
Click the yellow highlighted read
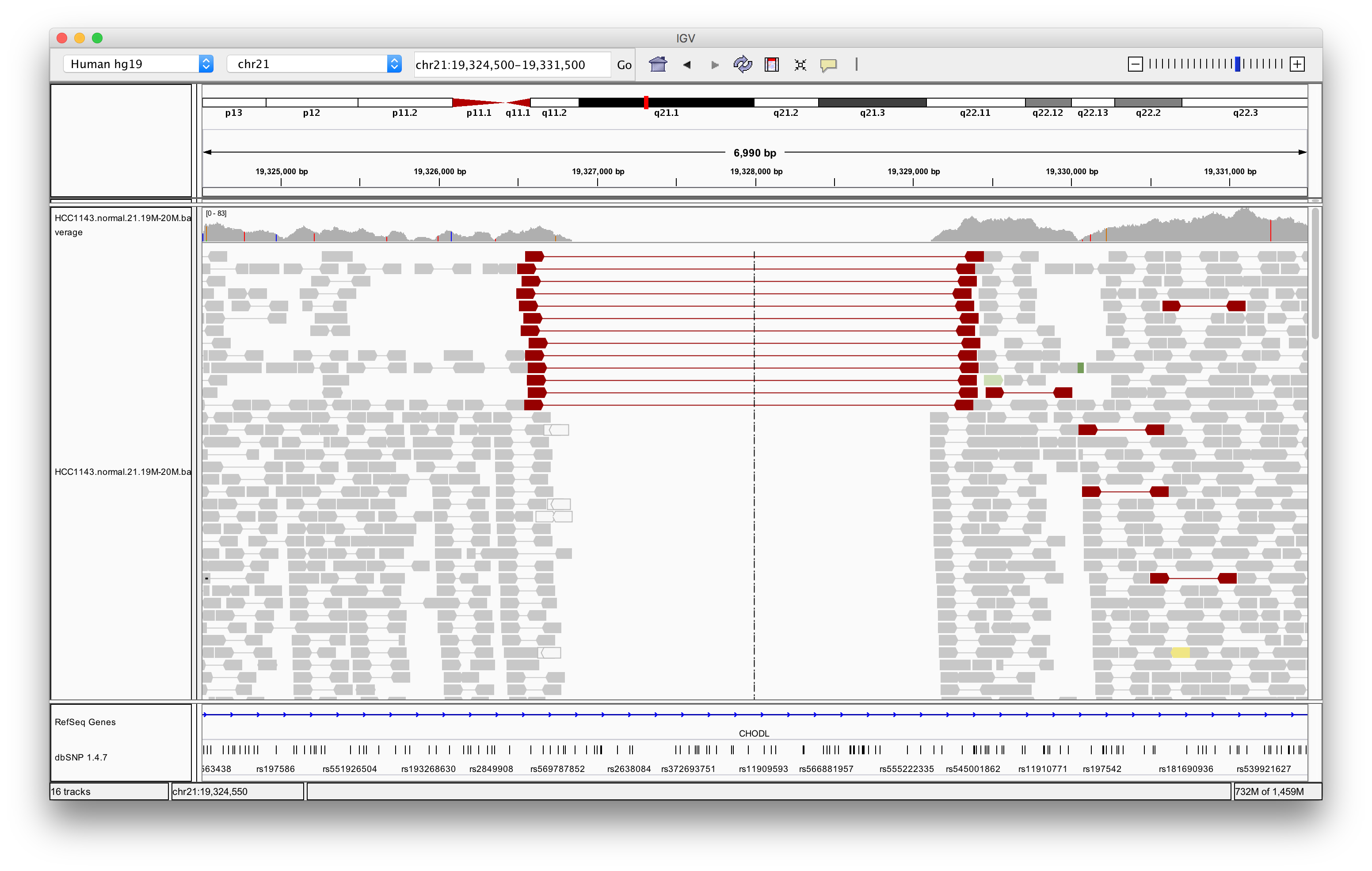point(1180,652)
